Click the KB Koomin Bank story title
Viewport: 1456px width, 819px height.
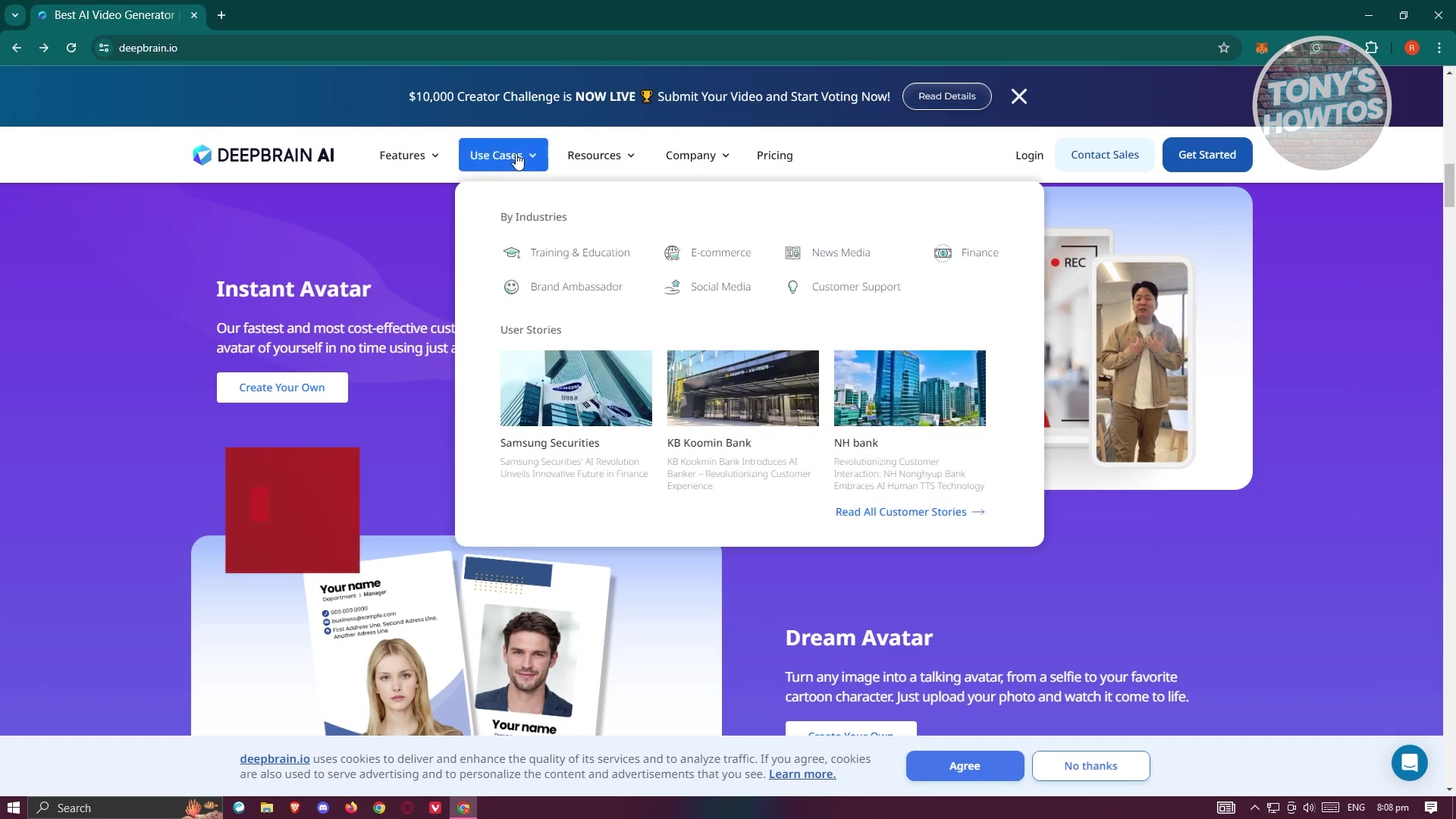pos(709,443)
